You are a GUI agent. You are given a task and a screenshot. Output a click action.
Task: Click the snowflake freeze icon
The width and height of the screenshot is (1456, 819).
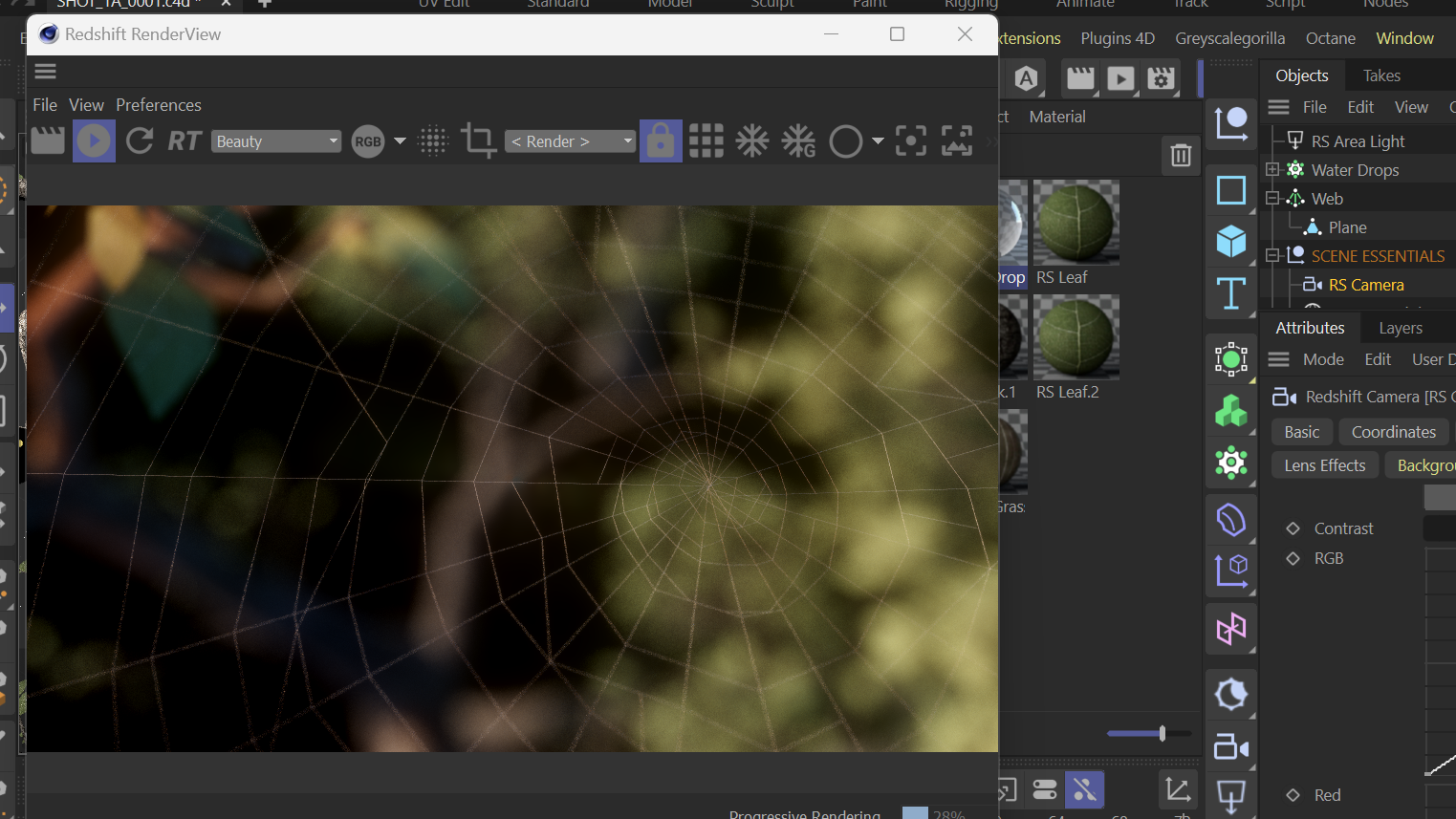[x=752, y=141]
